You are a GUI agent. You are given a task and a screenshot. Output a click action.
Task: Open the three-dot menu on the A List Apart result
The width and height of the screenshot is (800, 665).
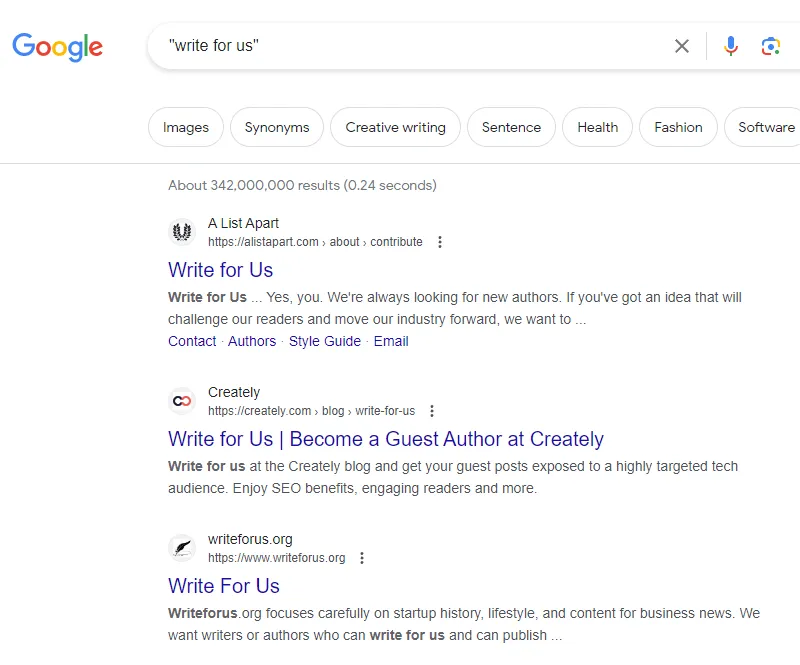(x=439, y=241)
